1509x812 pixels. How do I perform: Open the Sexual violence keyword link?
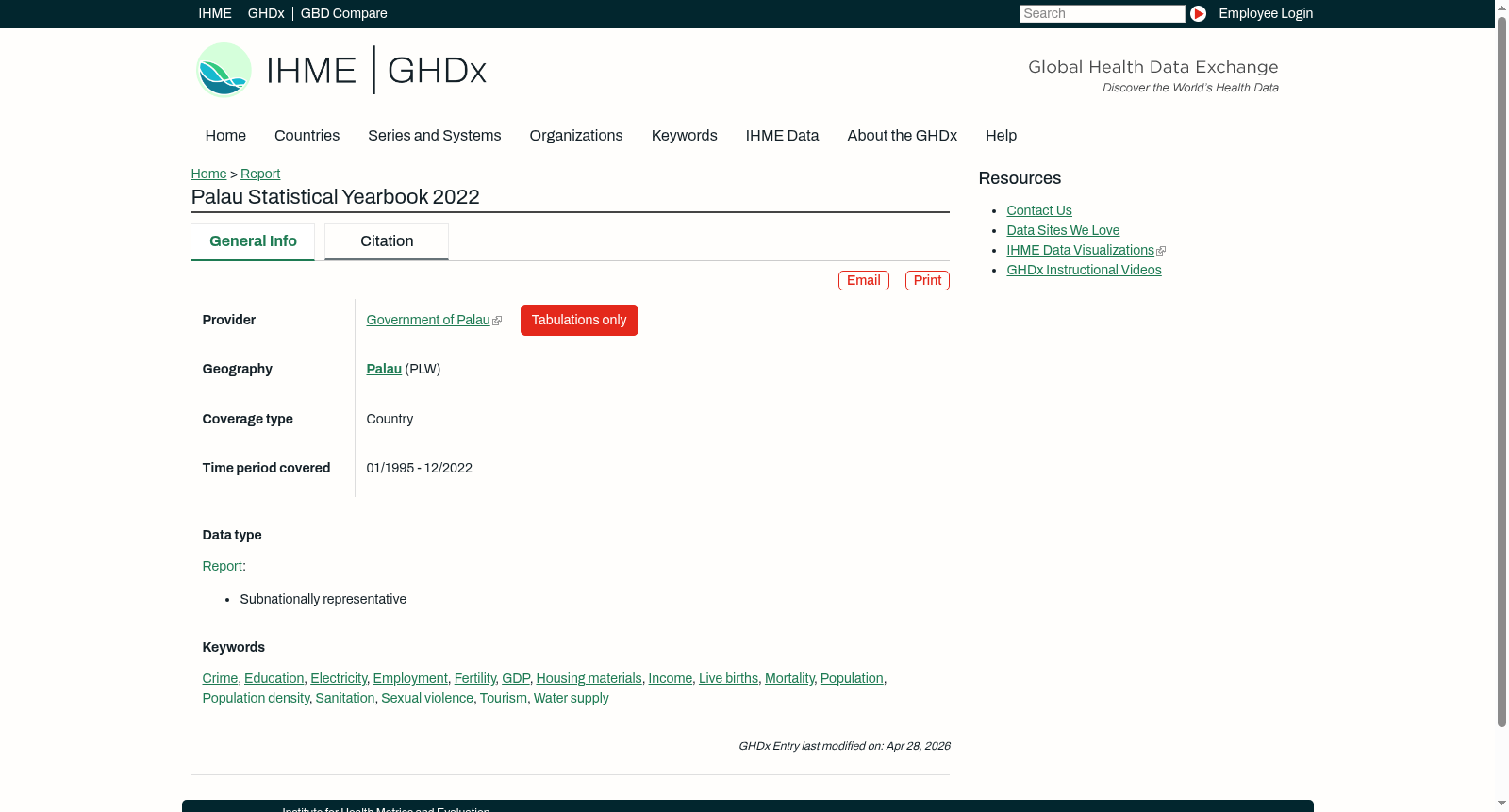tap(427, 699)
